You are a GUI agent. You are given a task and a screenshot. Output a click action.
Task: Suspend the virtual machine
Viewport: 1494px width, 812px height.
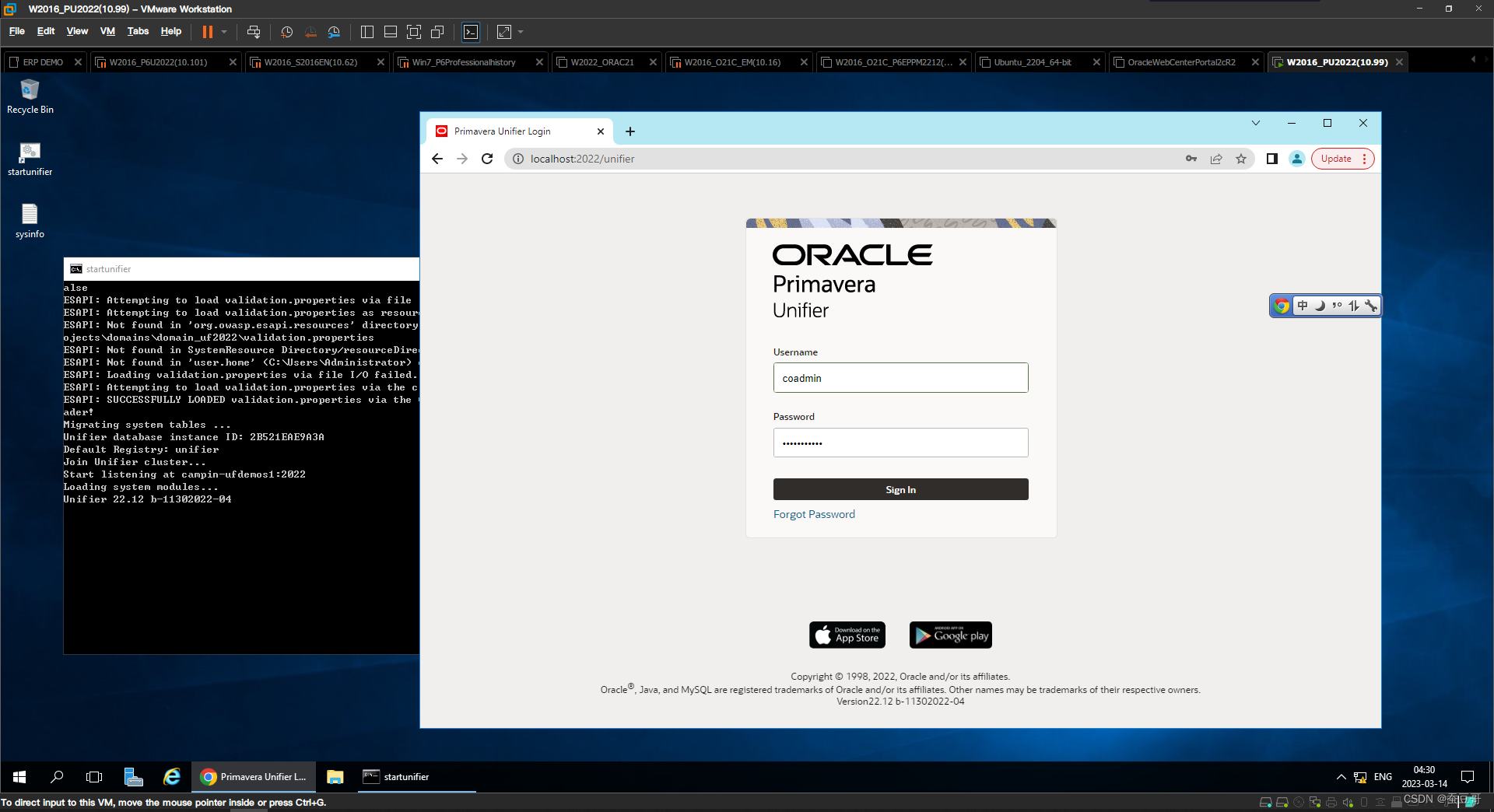click(x=209, y=32)
